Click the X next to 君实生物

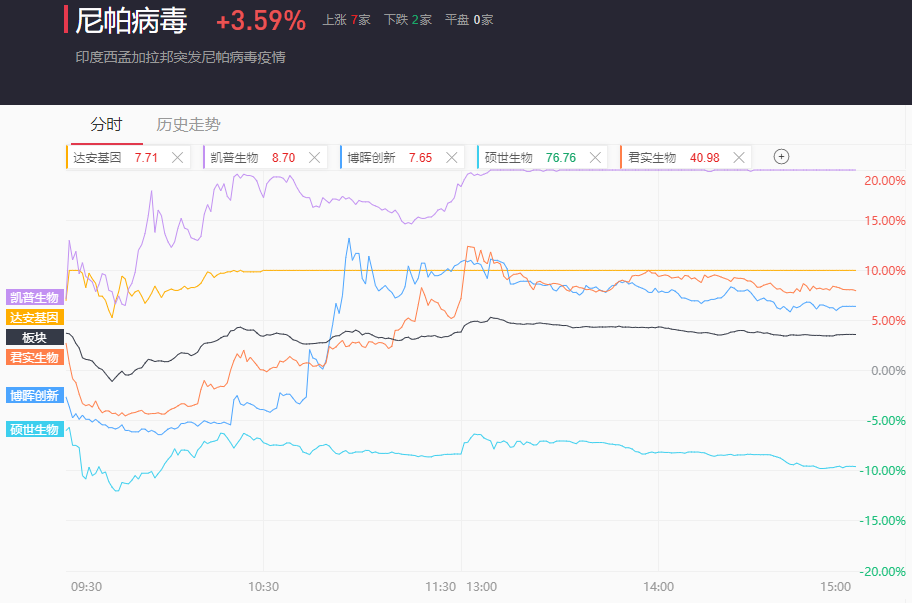pos(739,157)
